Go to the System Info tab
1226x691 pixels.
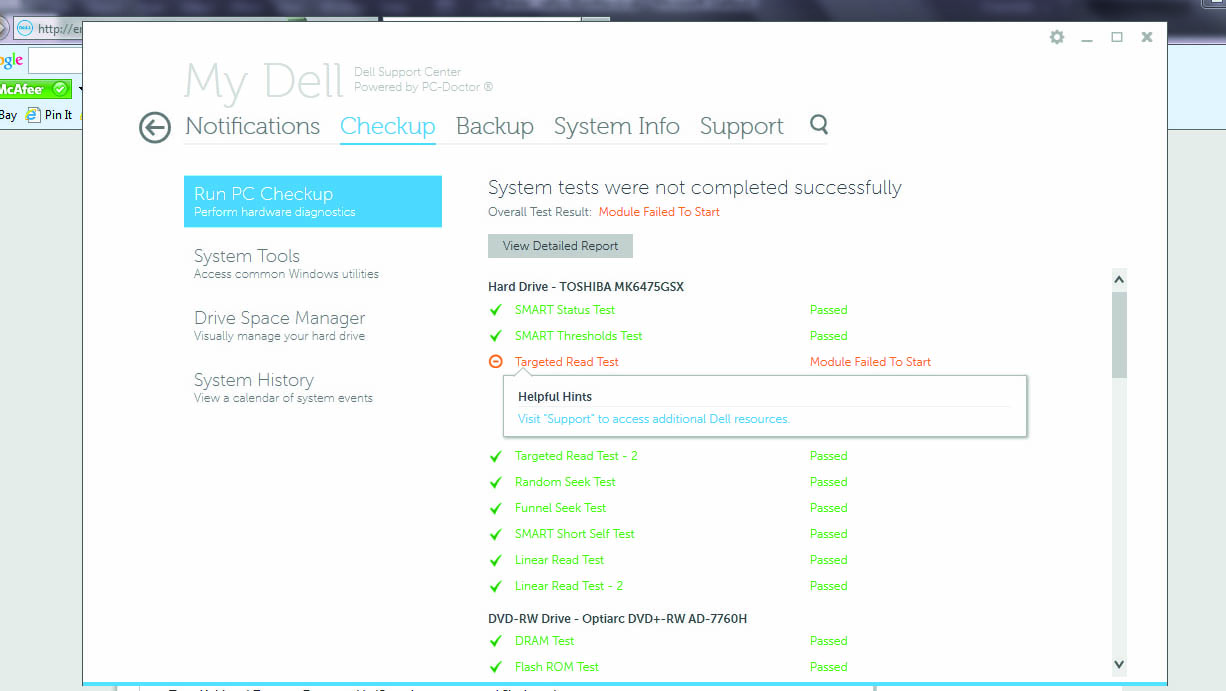coord(616,126)
